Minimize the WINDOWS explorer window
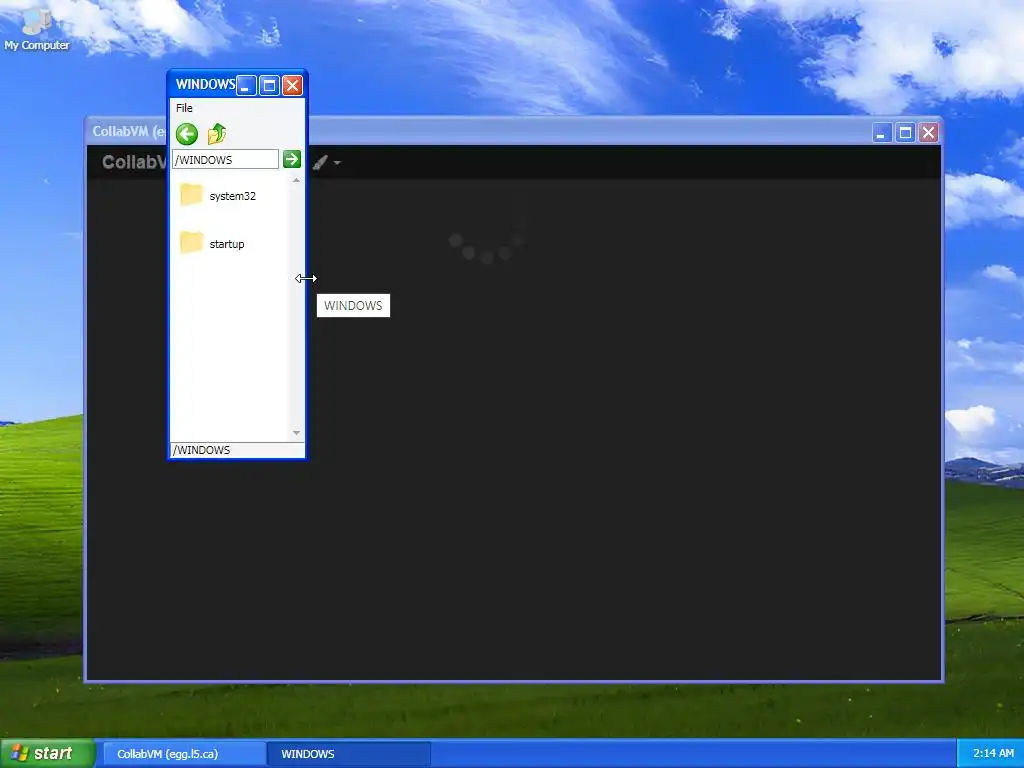1024x768 pixels. [246, 86]
